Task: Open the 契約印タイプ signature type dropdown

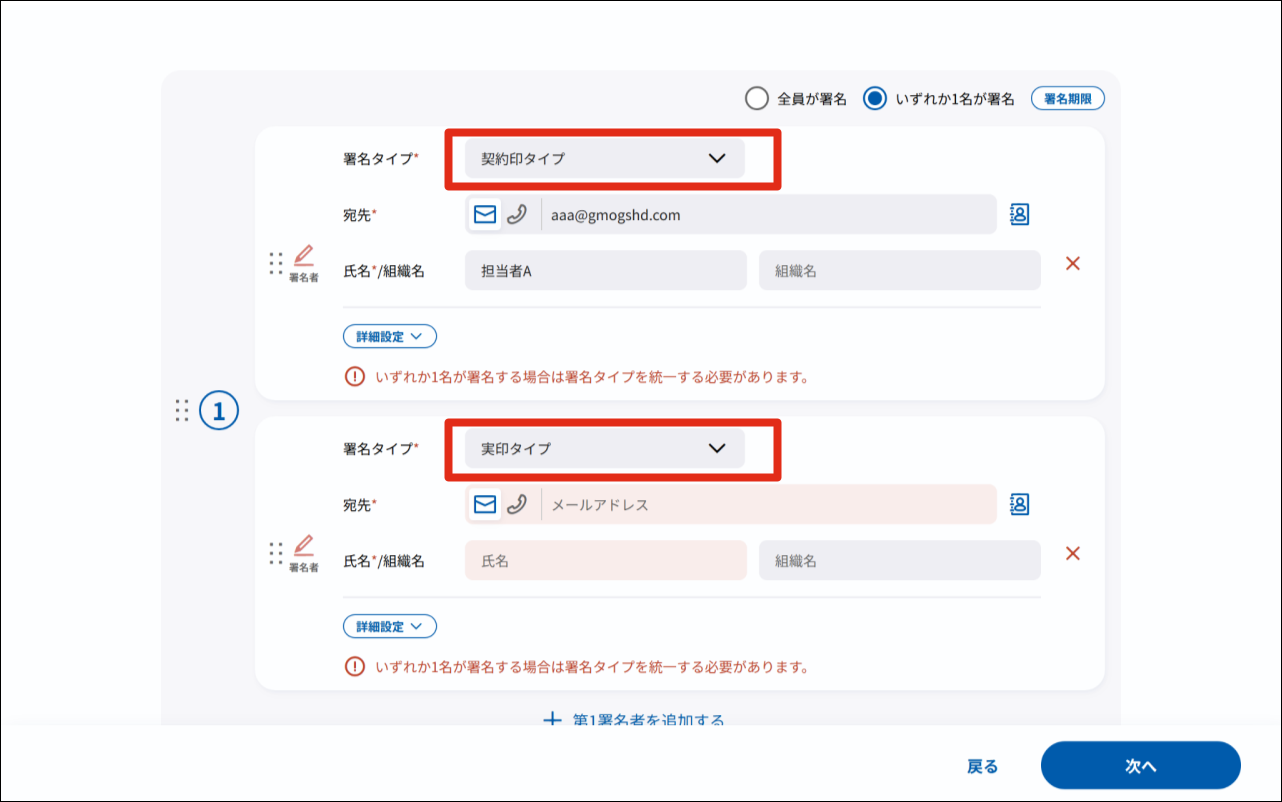Action: (604, 158)
